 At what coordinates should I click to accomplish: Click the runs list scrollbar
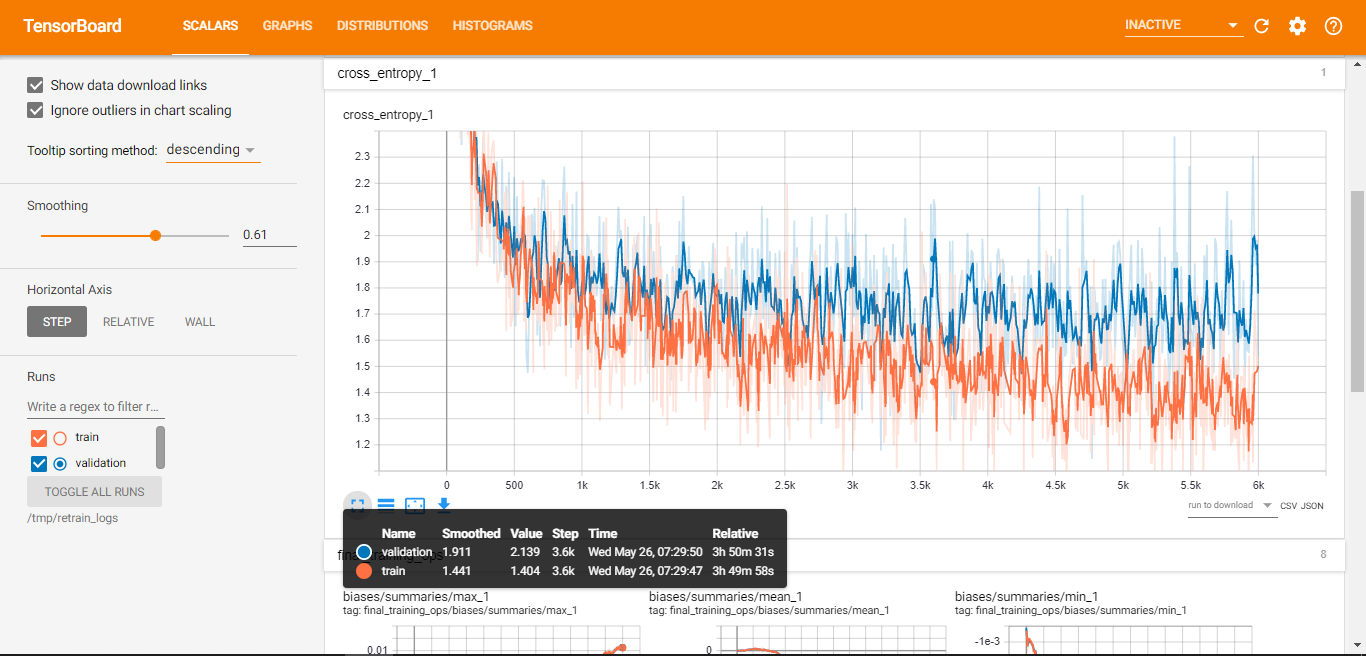161,447
